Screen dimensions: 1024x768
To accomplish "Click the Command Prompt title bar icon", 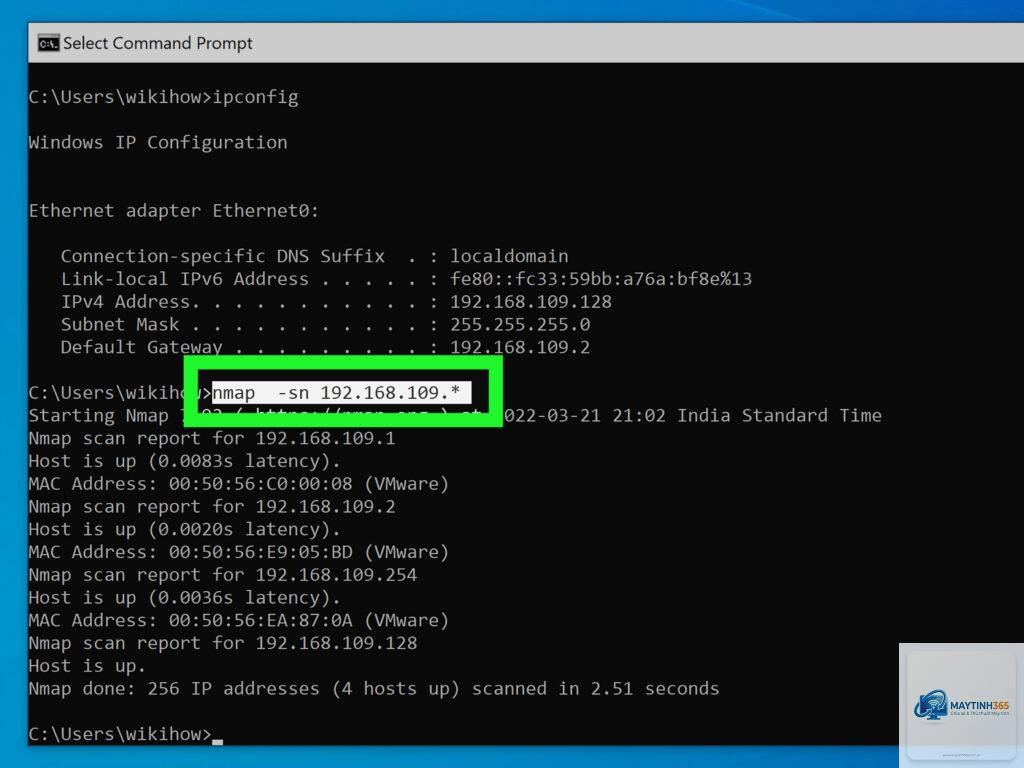I will coord(48,43).
